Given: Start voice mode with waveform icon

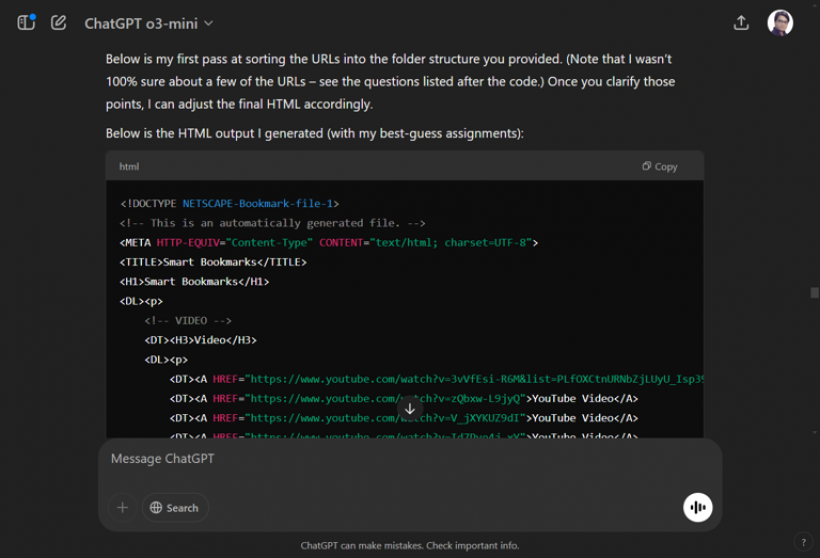Looking at the screenshot, I should click(697, 508).
